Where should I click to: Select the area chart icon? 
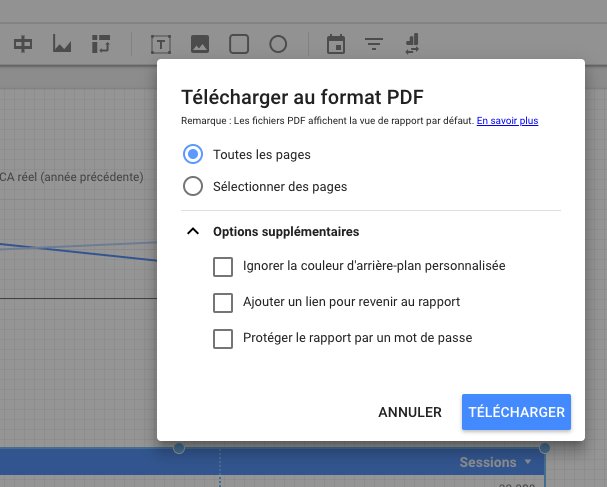[62, 44]
